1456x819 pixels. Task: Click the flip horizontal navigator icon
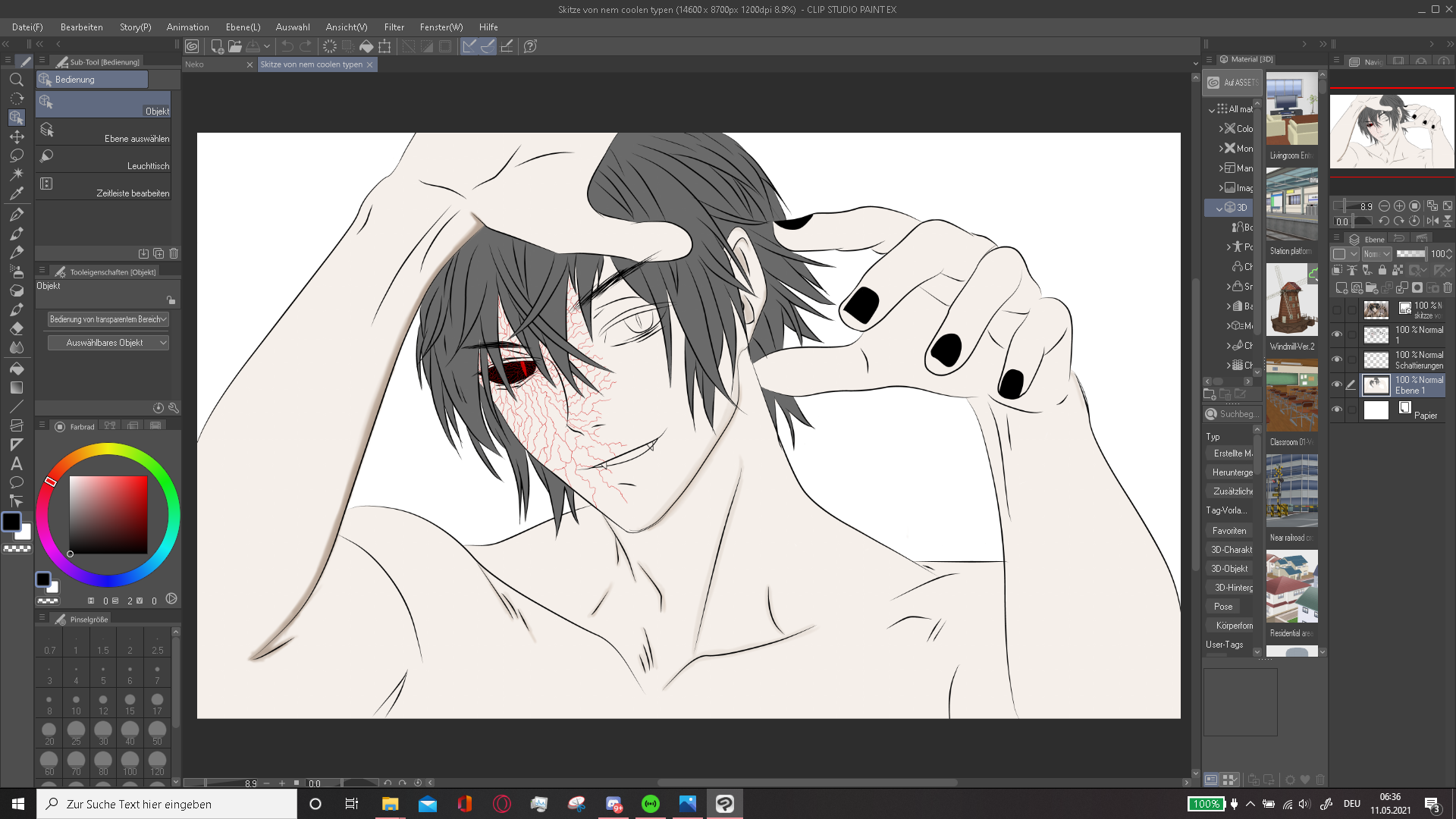point(1432,221)
